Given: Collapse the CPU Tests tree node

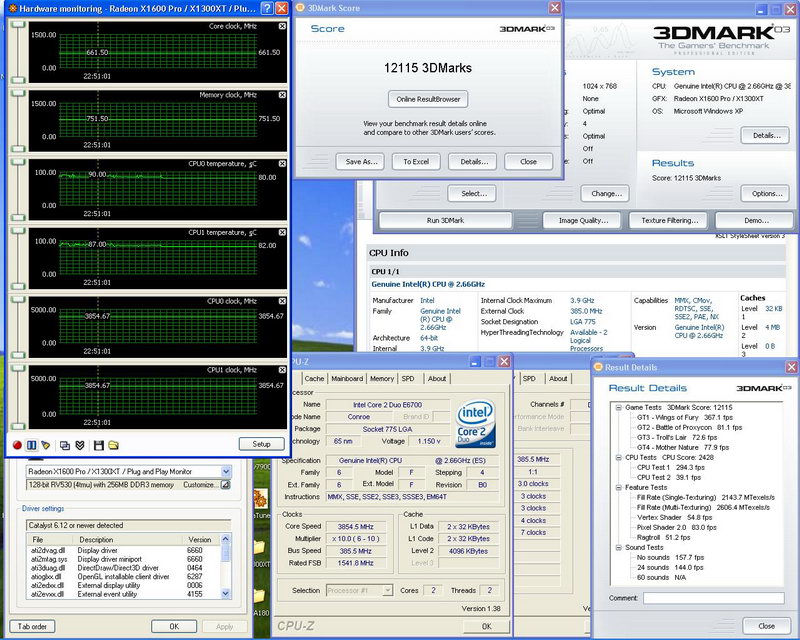Looking at the screenshot, I should 618,457.
